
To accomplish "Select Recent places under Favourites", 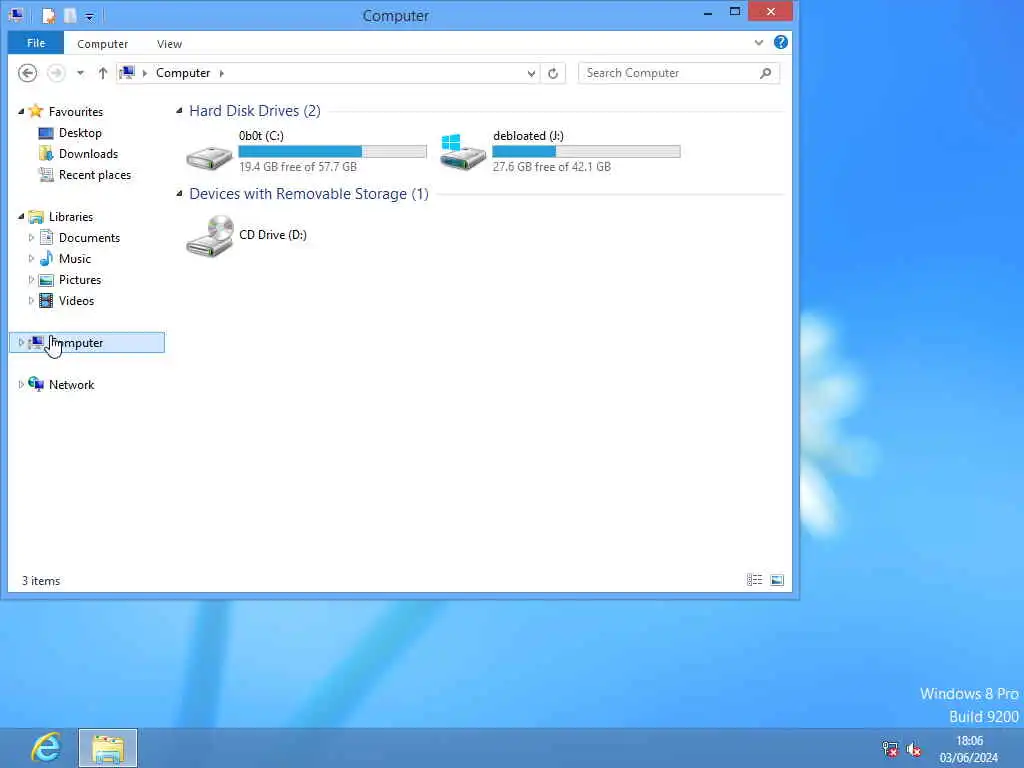I will (95, 175).
